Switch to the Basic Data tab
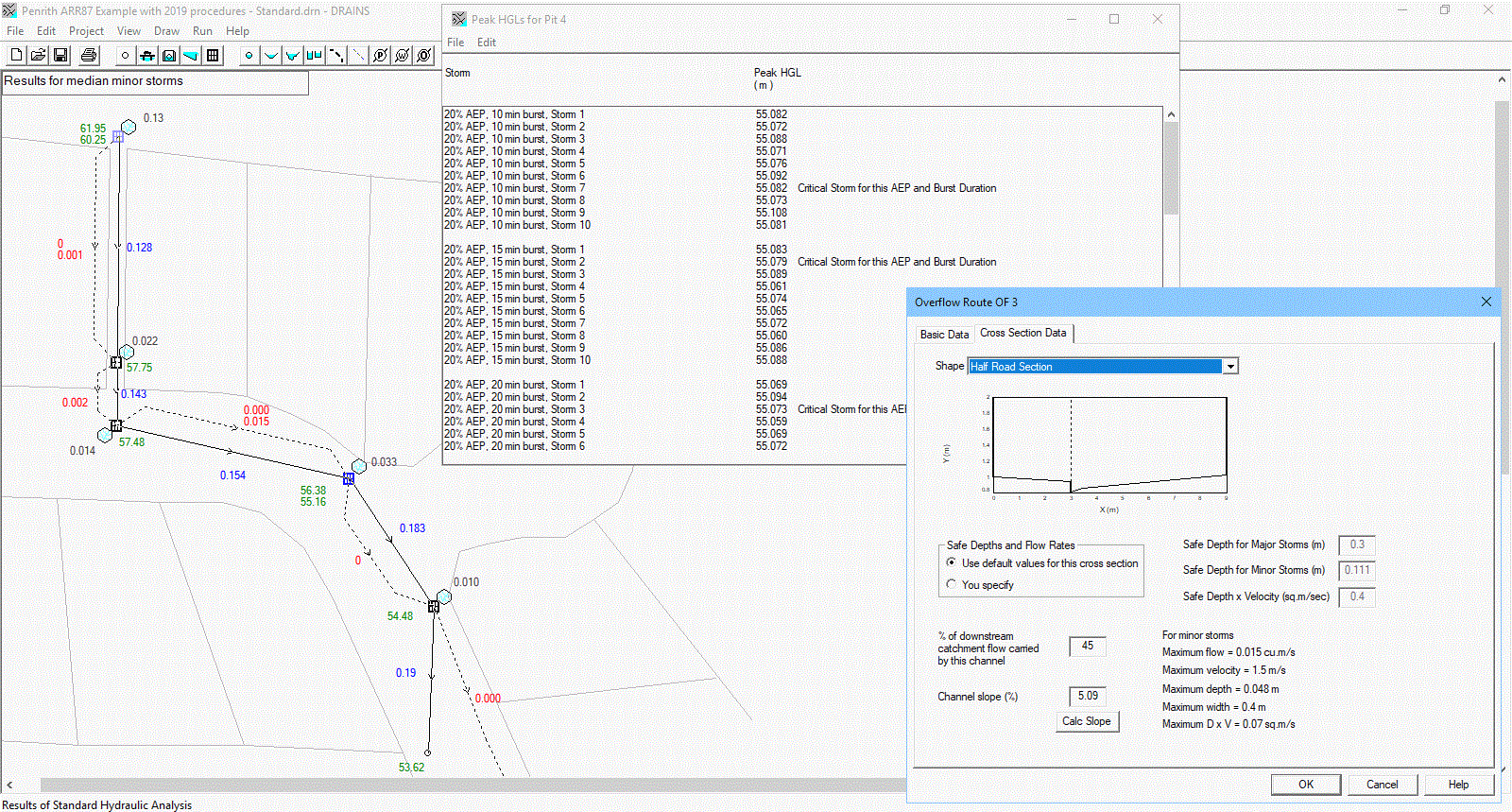 [x=944, y=335]
